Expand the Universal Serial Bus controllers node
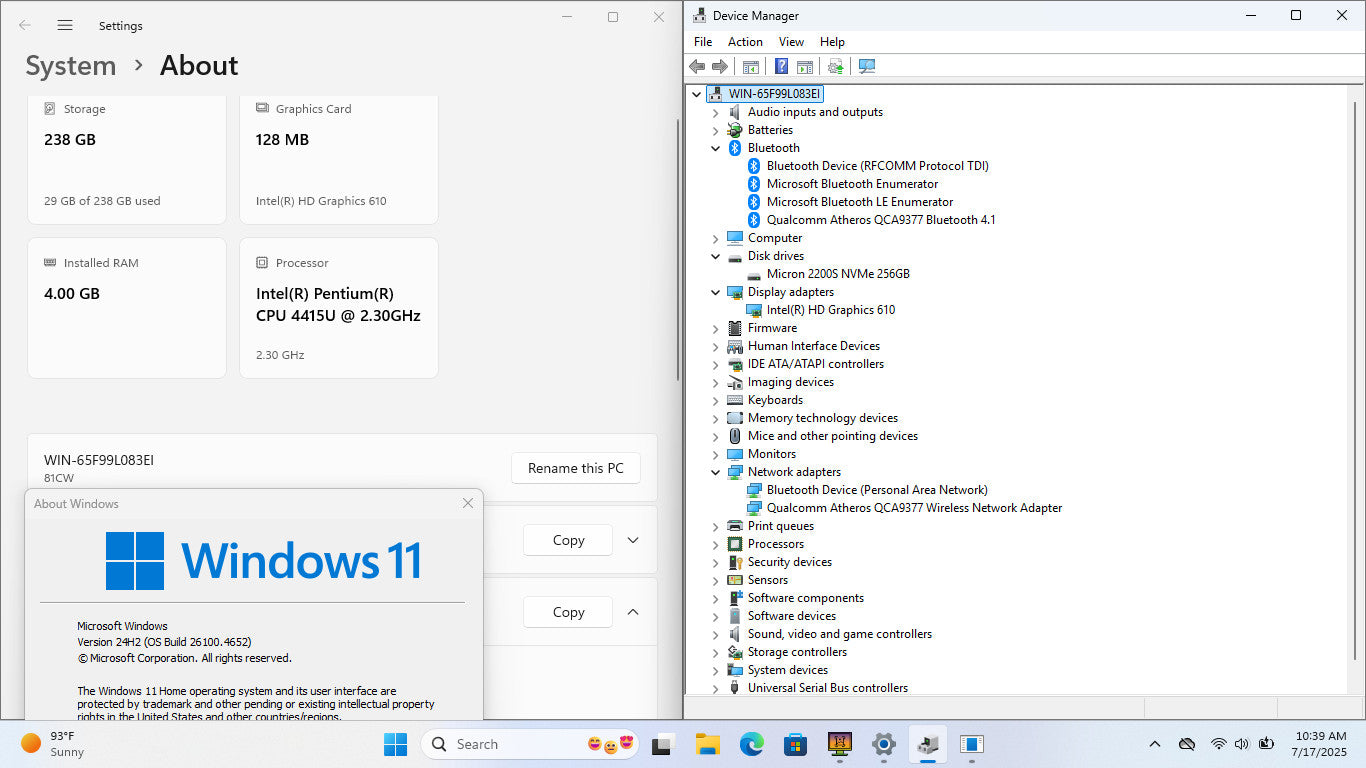Image resolution: width=1366 pixels, height=768 pixels. (715, 688)
